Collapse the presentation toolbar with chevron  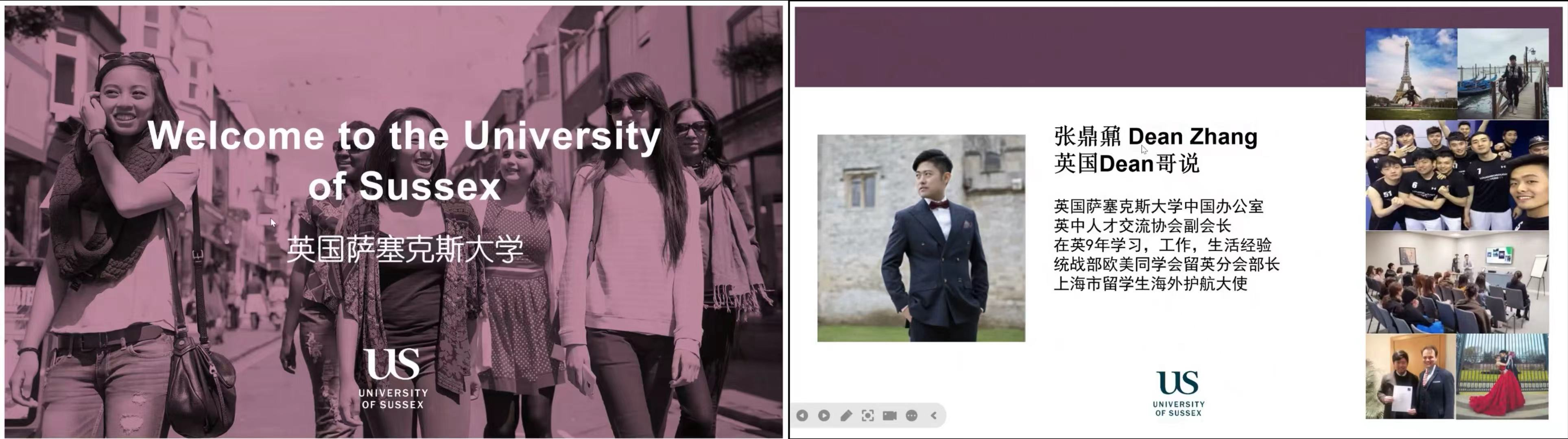pos(933,415)
